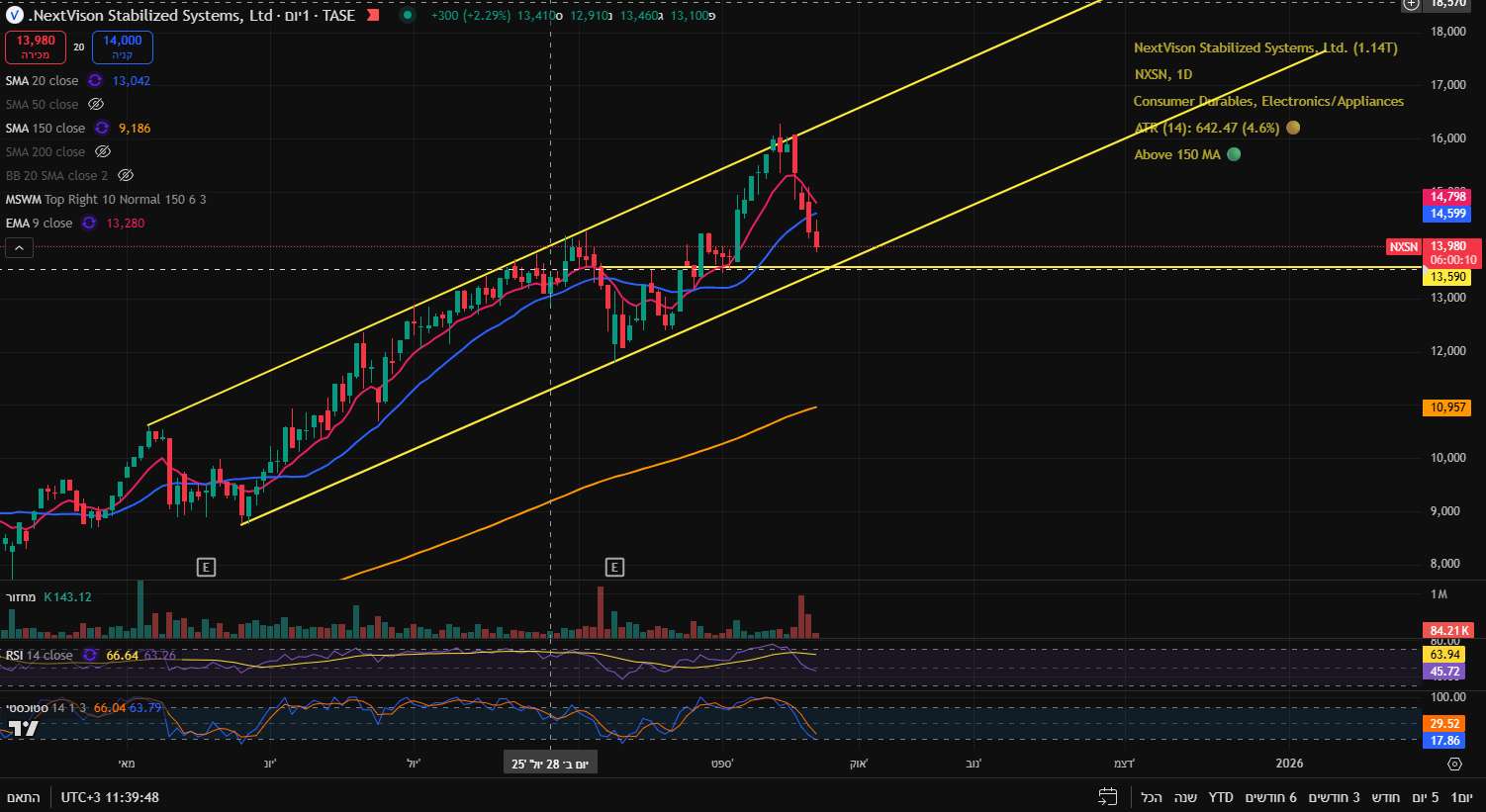1486x812 pixels.
Task: Collapse the indicator legend with the chevron
Action: (x=20, y=247)
